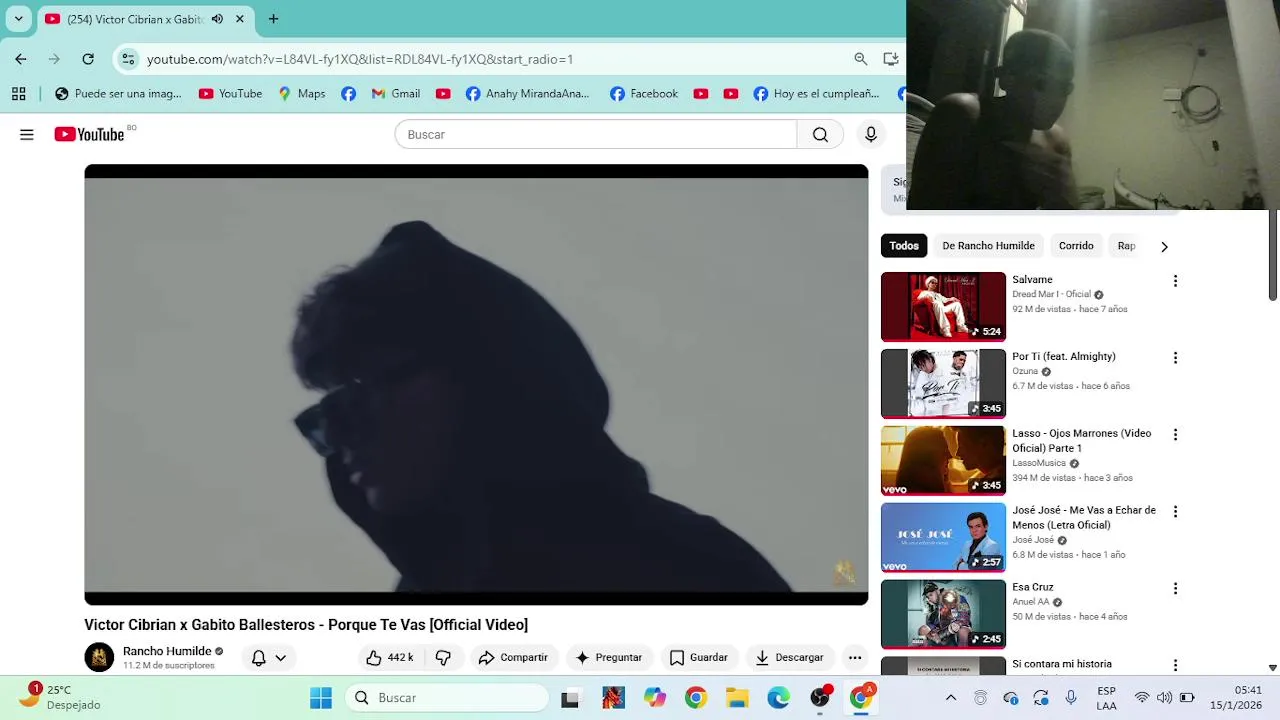
Task: Open the YouTube guide hamburger menu
Action: click(27, 134)
